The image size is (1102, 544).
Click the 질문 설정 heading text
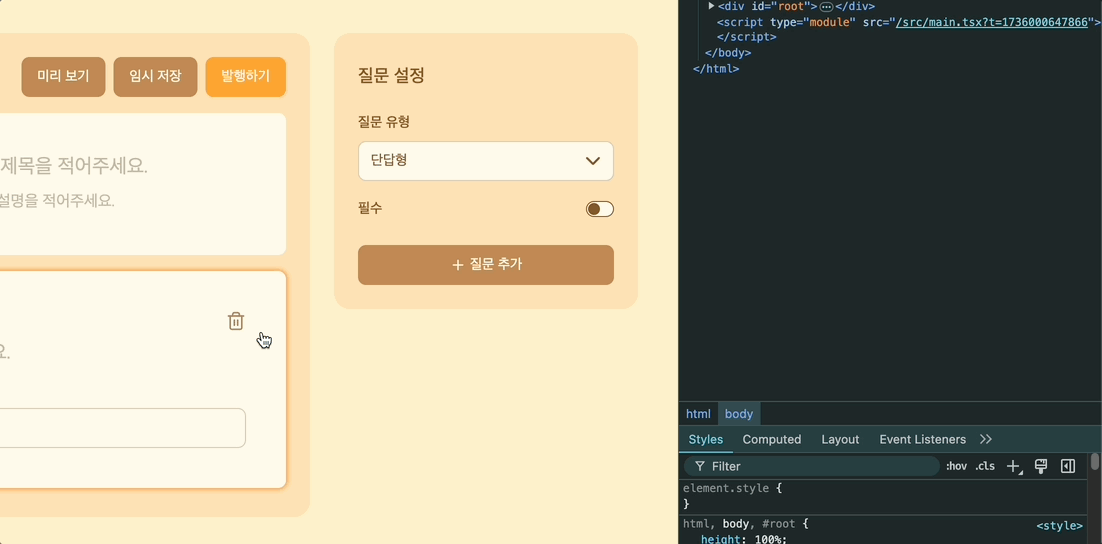(x=391, y=75)
